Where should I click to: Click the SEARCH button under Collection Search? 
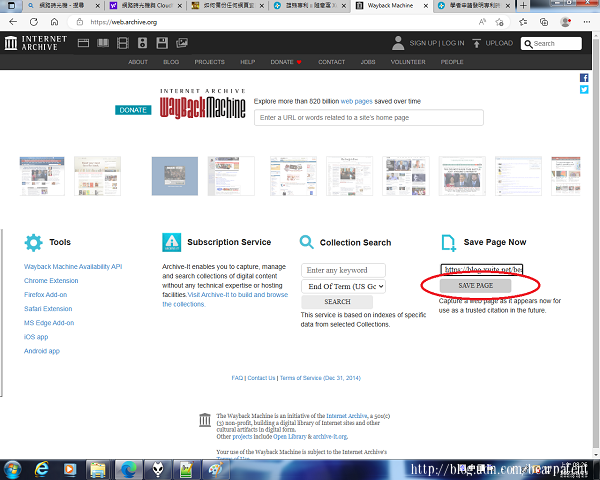(337, 301)
